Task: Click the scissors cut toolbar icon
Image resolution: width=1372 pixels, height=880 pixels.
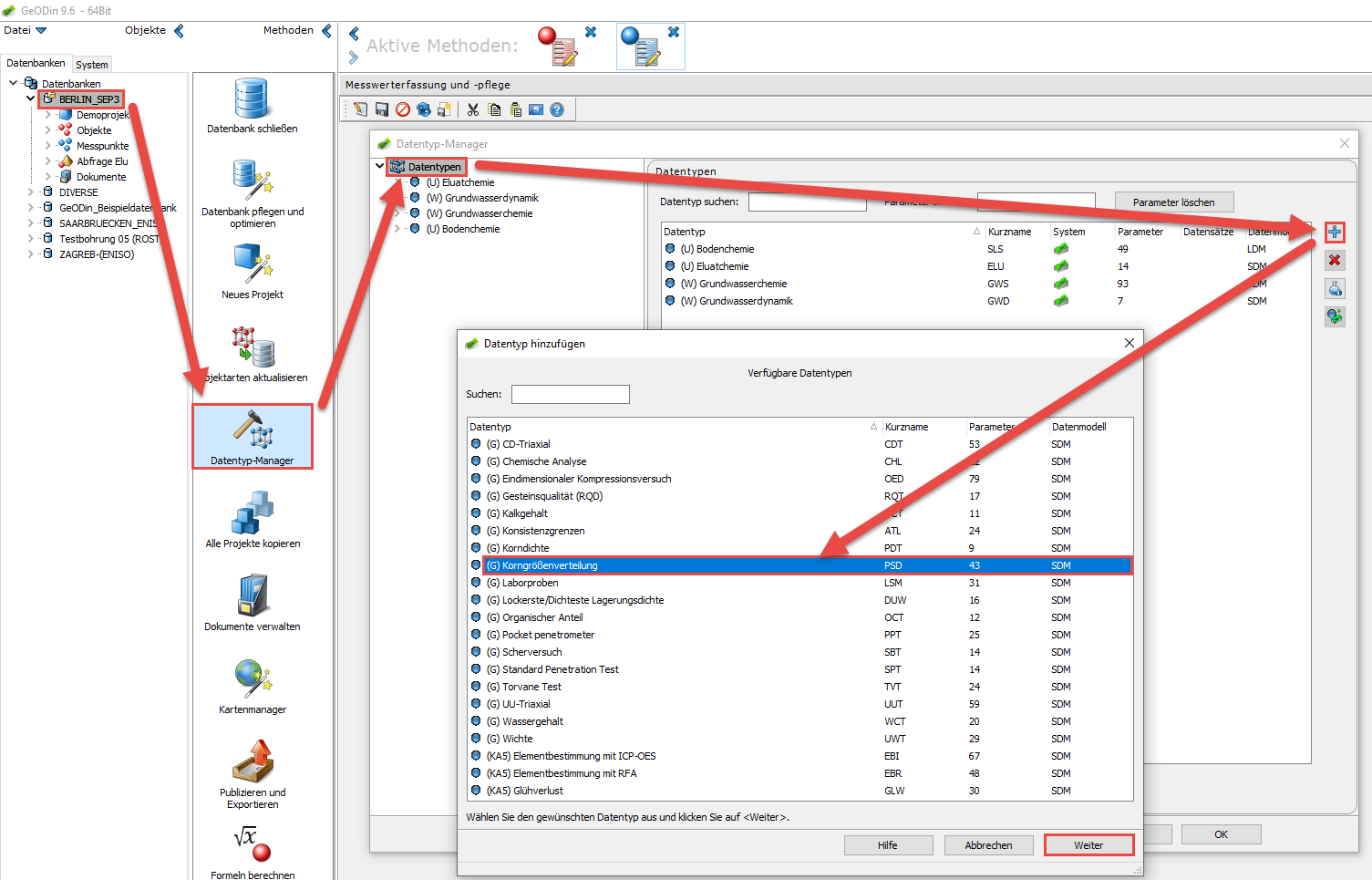Action: tap(473, 109)
